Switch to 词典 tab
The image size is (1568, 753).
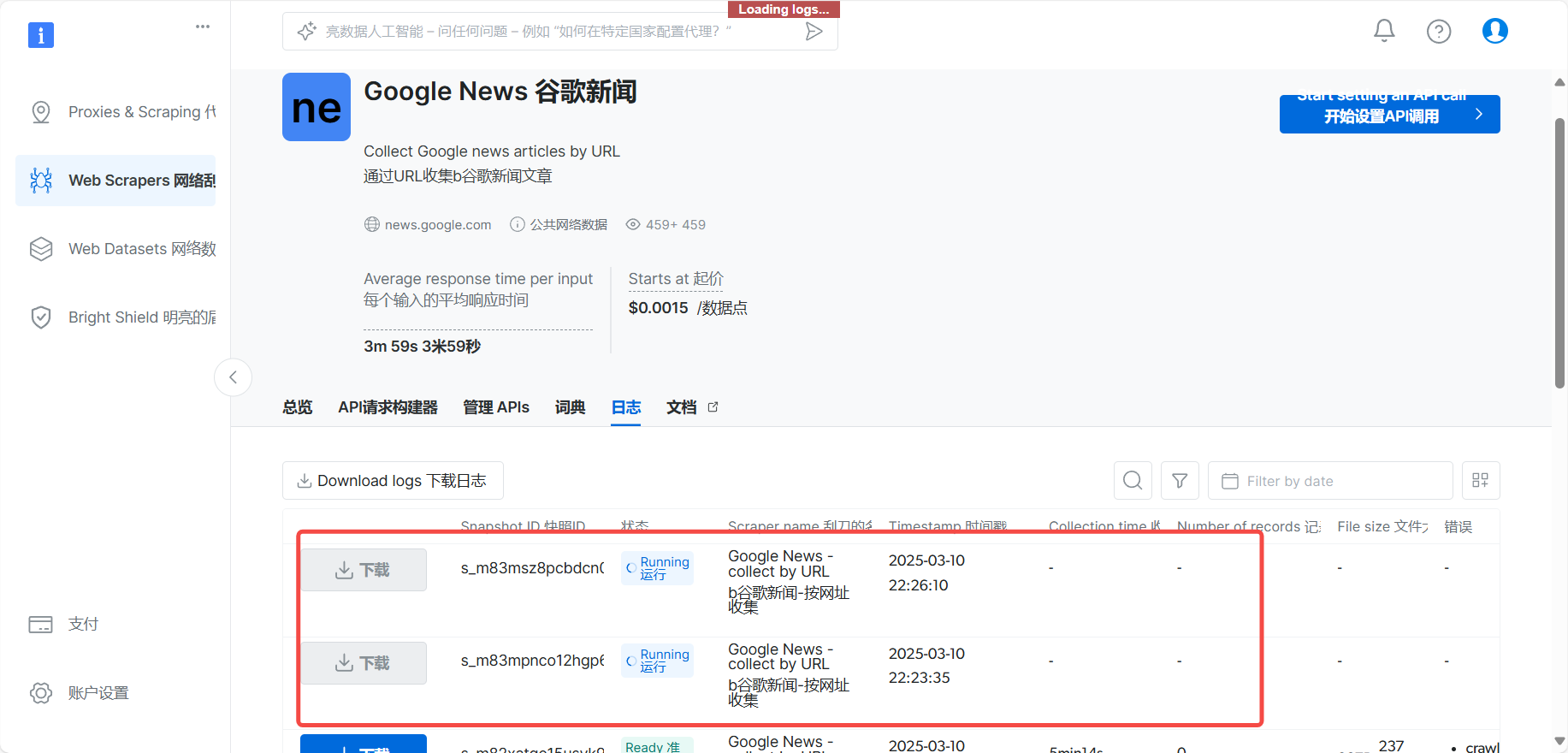coord(570,407)
